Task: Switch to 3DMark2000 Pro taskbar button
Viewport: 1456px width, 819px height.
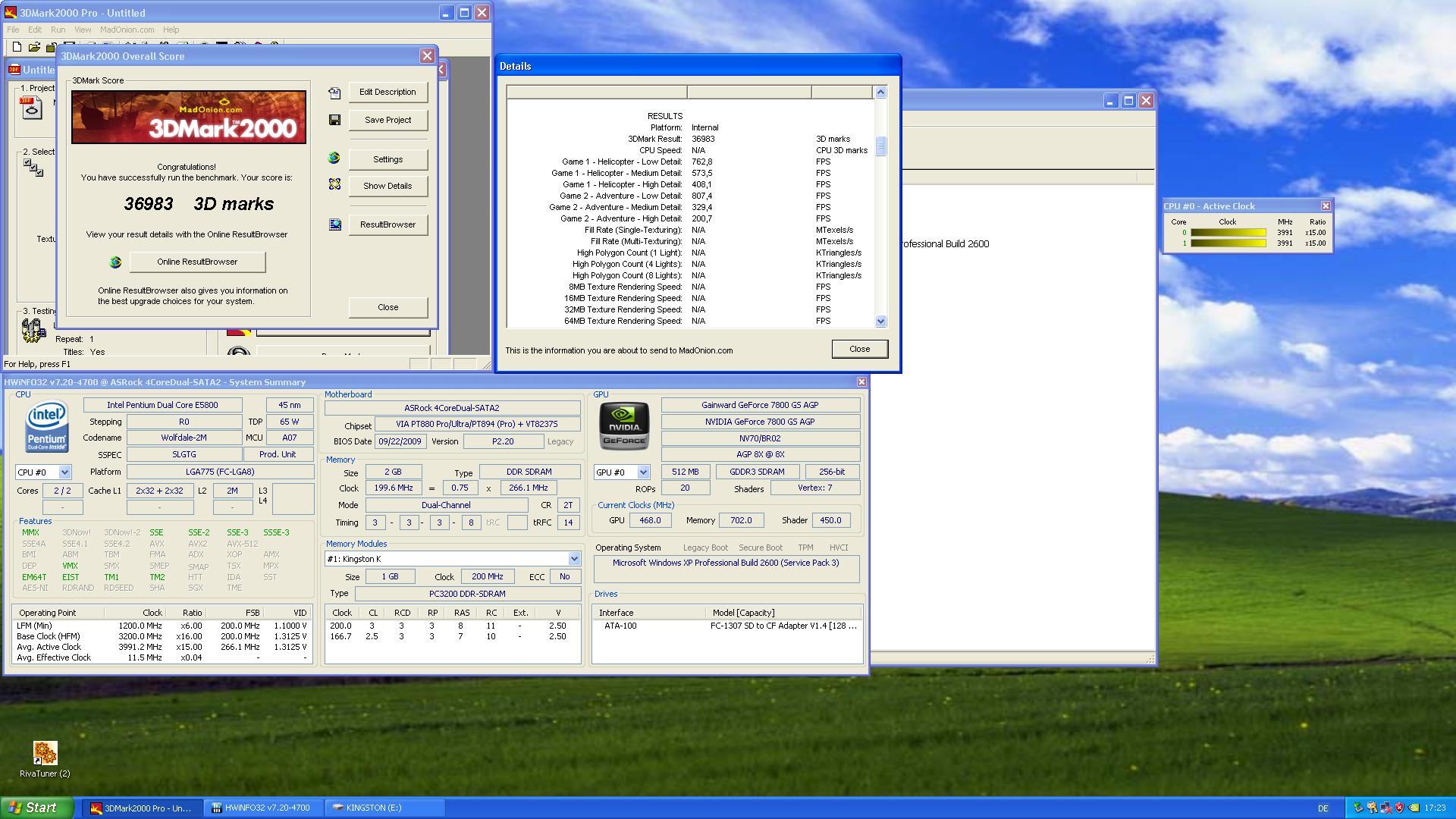Action: (143, 808)
